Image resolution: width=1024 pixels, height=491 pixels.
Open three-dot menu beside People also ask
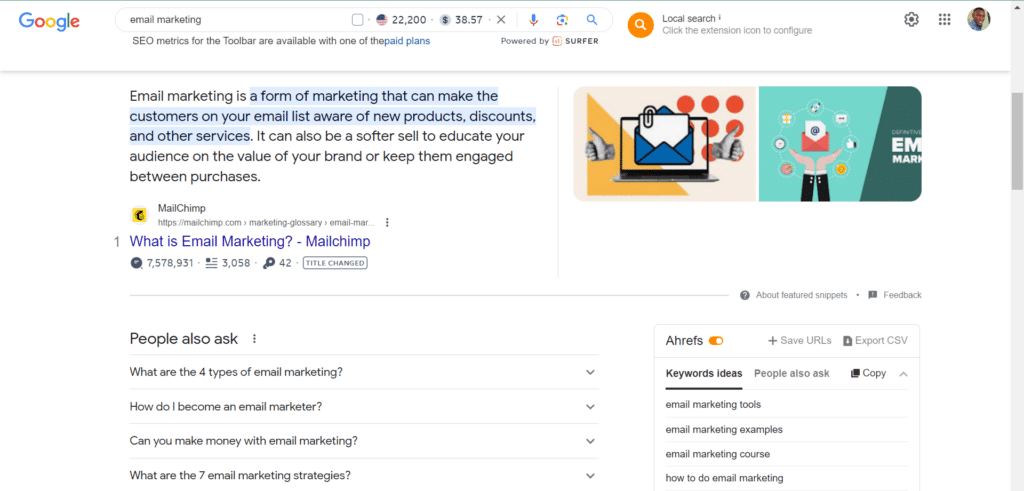(x=254, y=339)
